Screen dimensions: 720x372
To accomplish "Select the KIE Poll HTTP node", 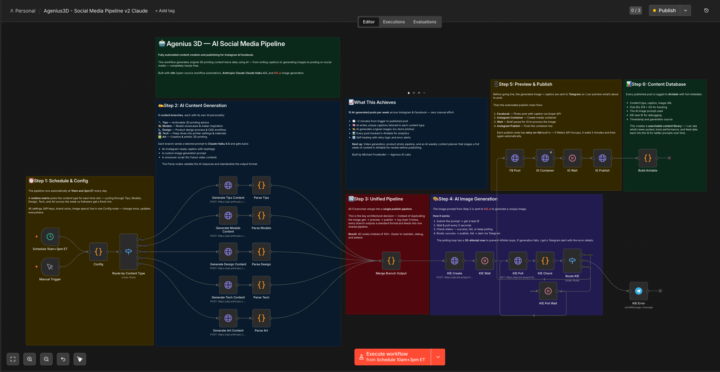I will pyautogui.click(x=518, y=261).
